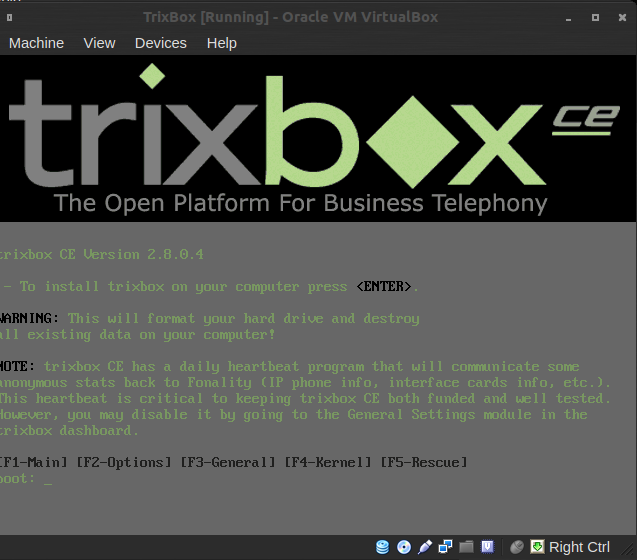The image size is (637, 560).
Task: Click the window menu icon in title bar
Action: pos(9,17)
